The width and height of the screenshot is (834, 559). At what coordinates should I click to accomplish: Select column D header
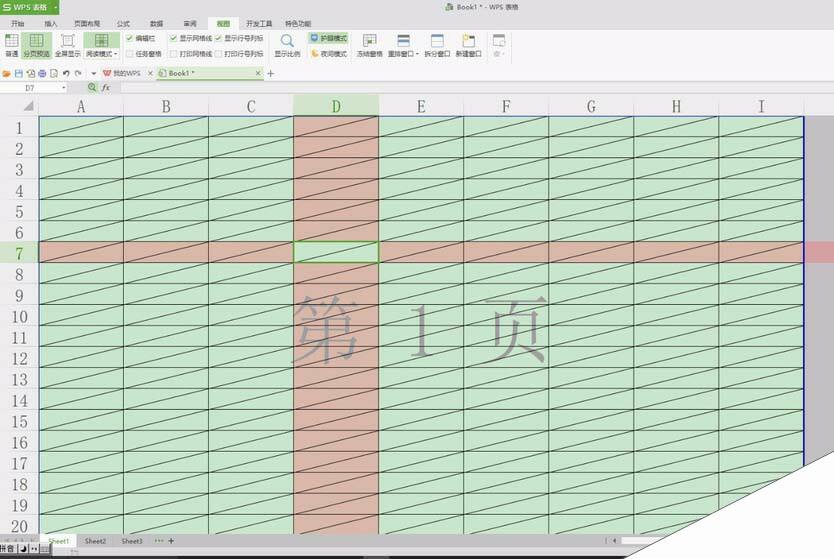336,106
